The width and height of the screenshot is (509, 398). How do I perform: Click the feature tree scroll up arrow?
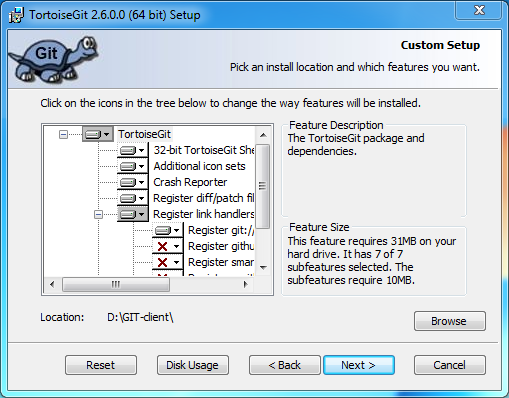tap(263, 135)
